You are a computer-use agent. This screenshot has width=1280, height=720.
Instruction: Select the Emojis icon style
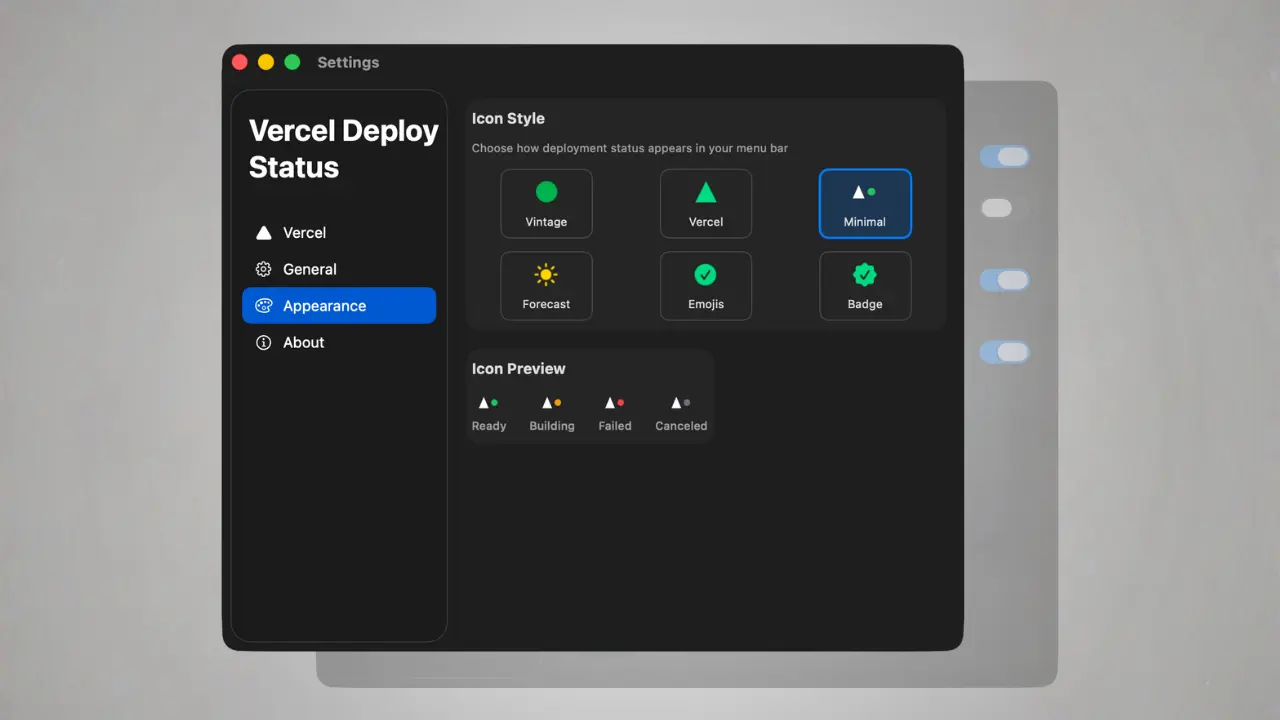click(x=705, y=286)
